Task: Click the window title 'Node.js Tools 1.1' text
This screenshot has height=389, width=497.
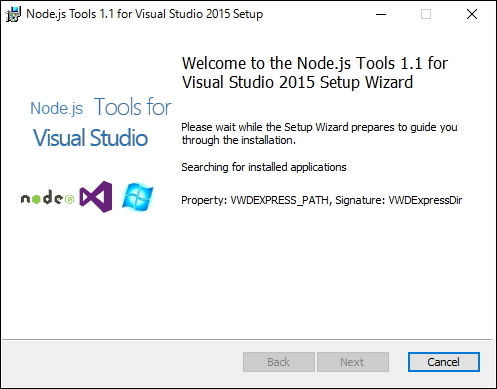Action: 145,14
